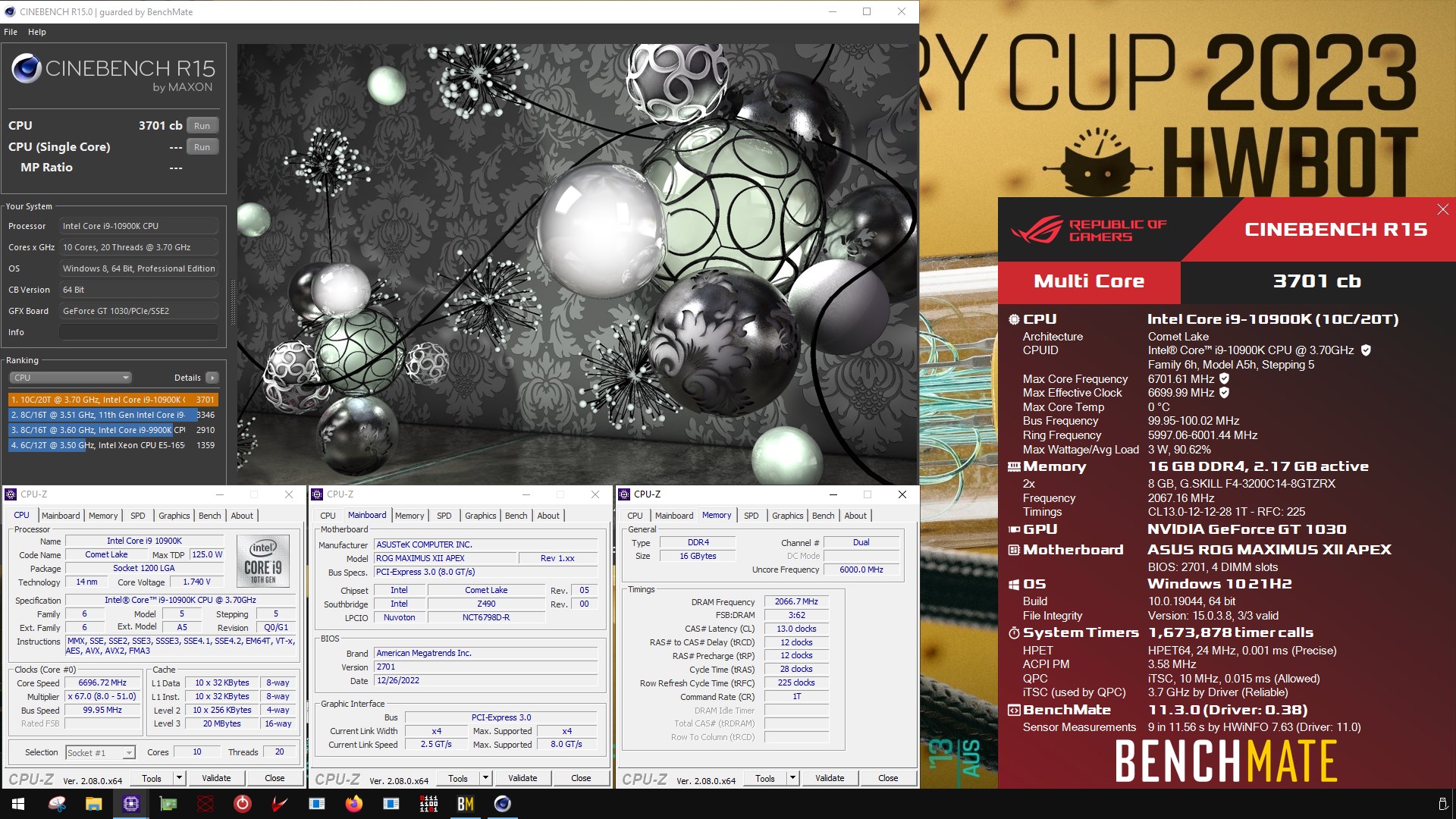Click the Info field in Your System
Viewport: 1456px width, 819px height.
pyautogui.click(x=139, y=332)
